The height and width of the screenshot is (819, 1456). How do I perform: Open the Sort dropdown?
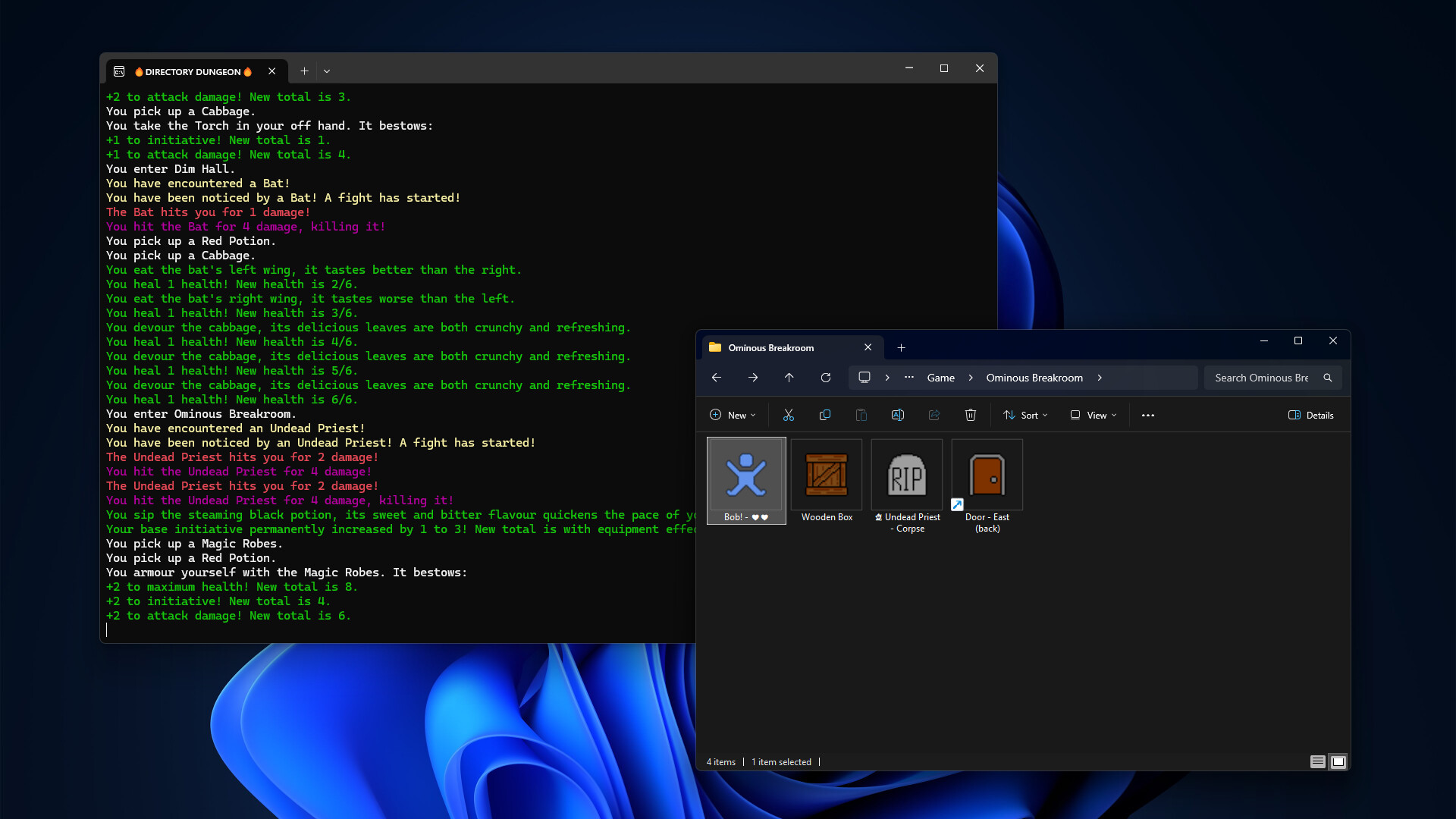click(1025, 415)
